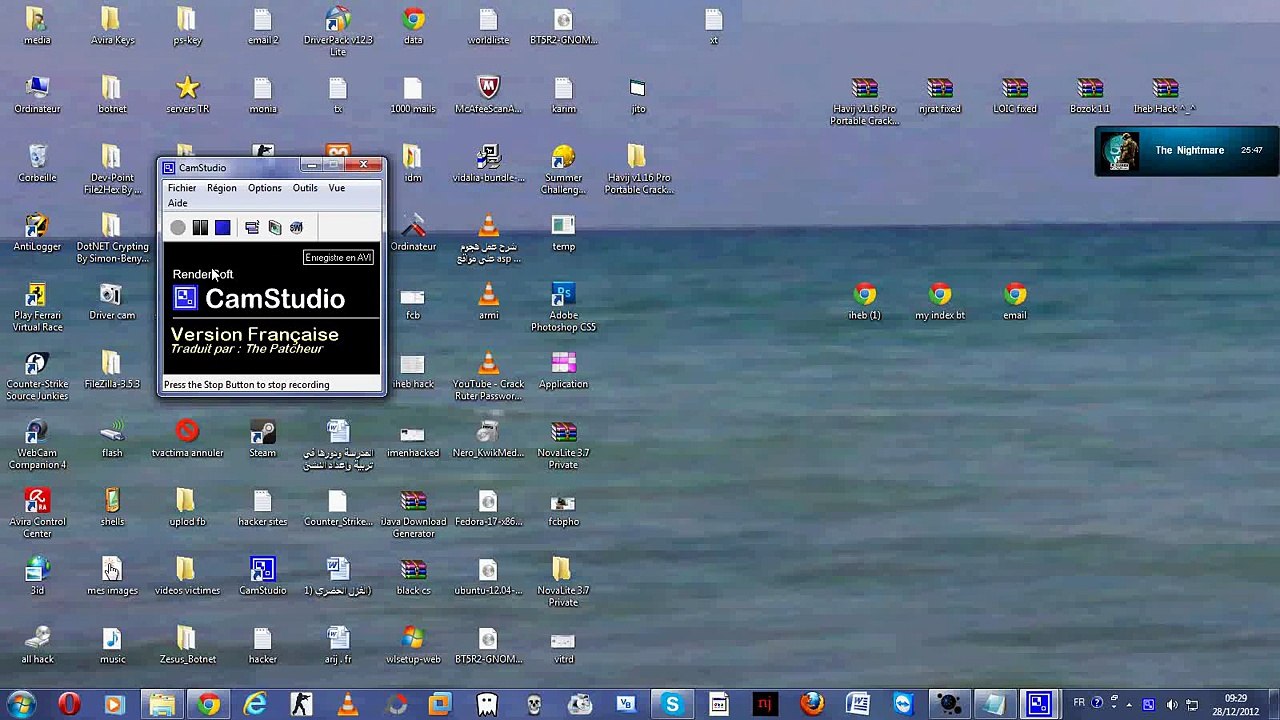The width and height of the screenshot is (1280, 720).
Task: Select the Zesus_Botnet folder
Action: point(187,646)
